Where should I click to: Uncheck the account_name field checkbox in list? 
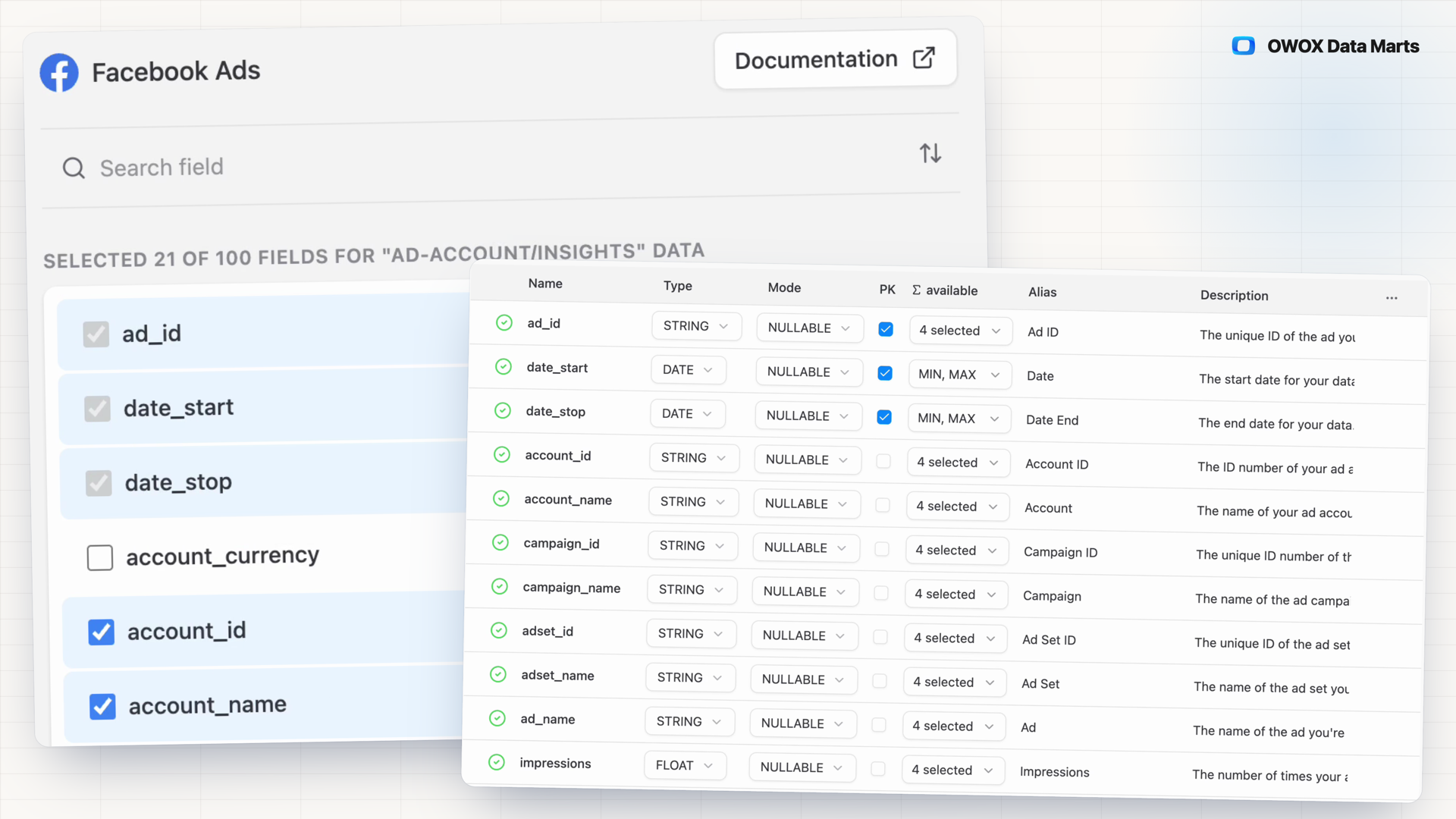pos(103,707)
